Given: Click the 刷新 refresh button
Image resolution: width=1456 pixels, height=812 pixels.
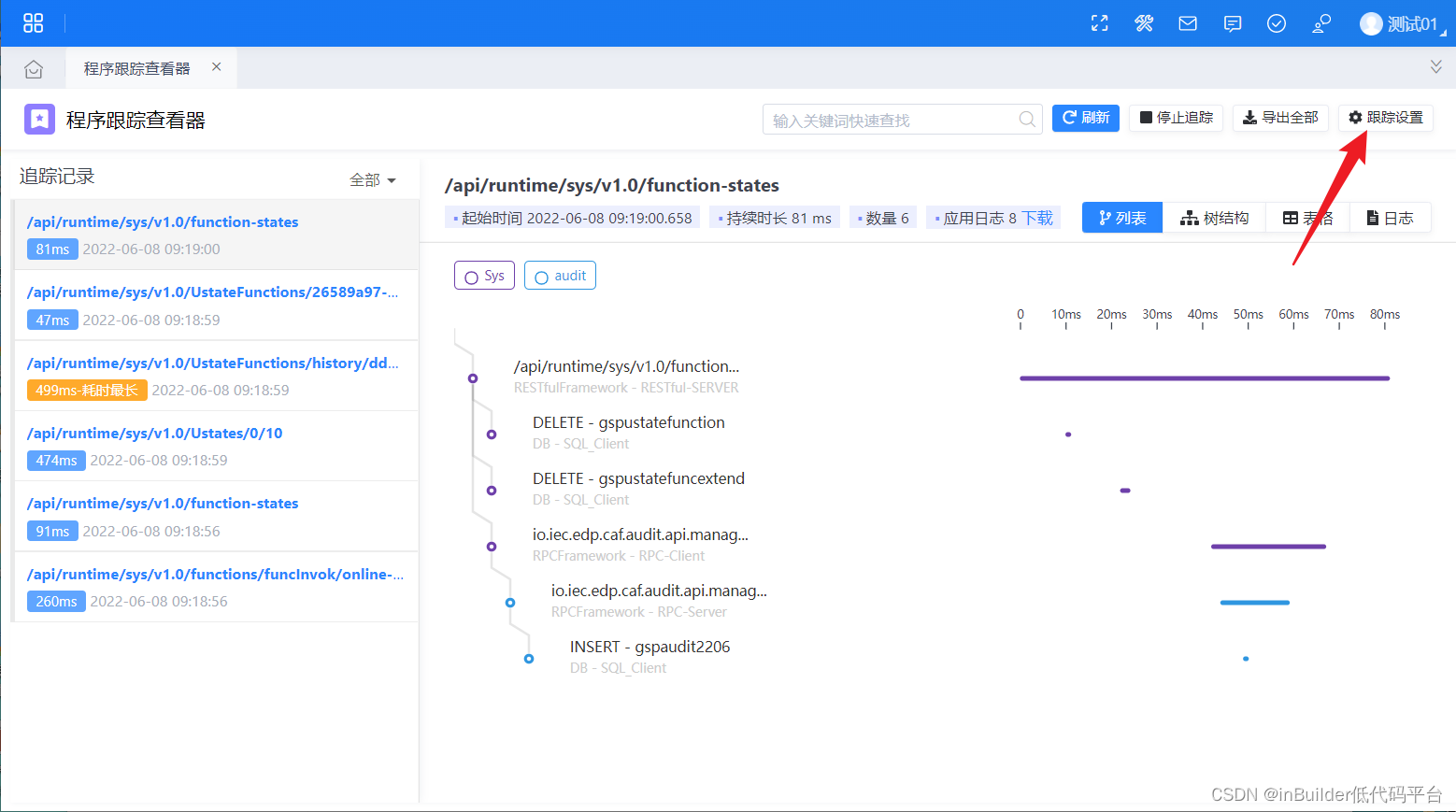Looking at the screenshot, I should coord(1086,118).
